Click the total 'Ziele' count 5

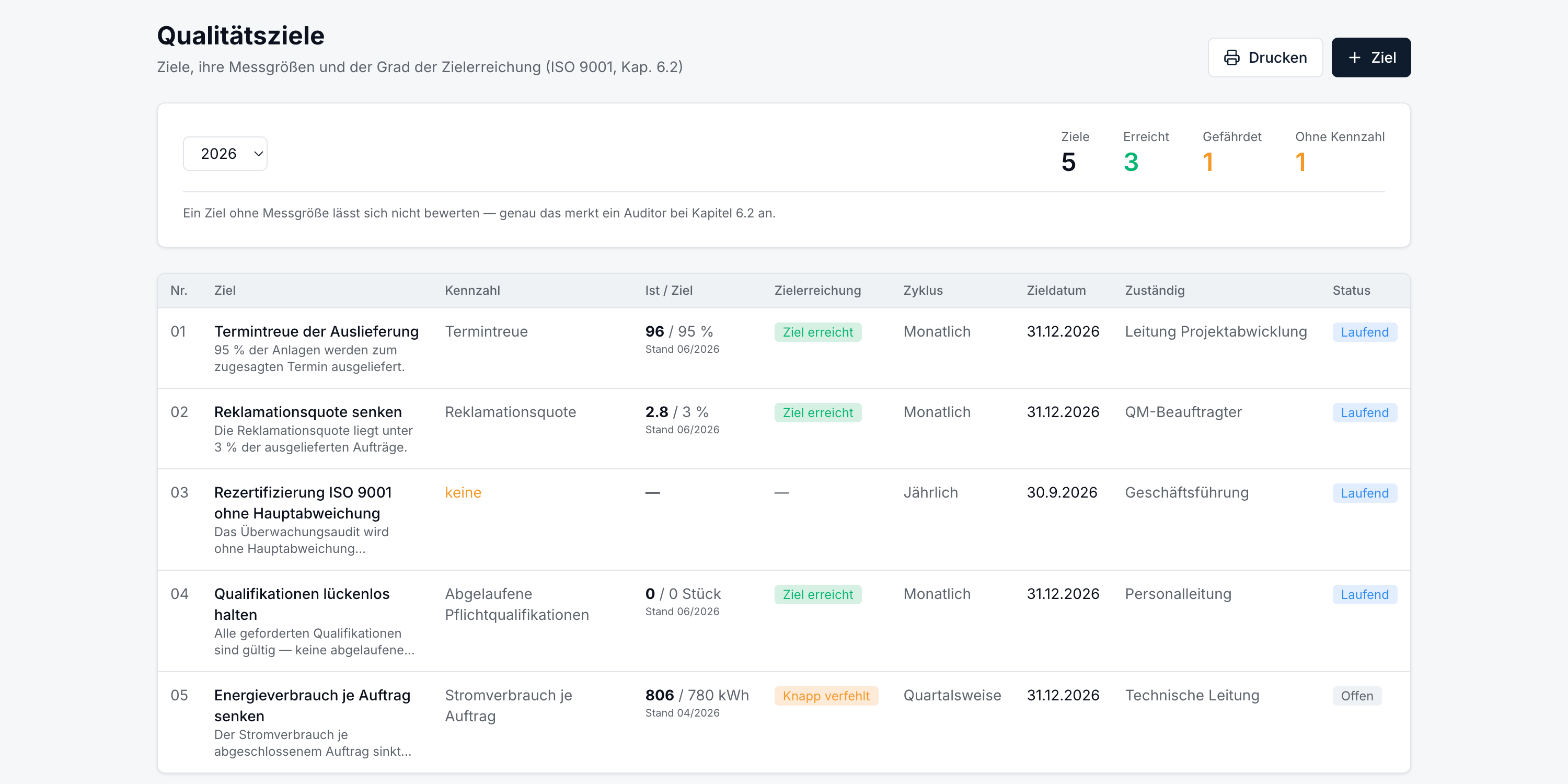point(1069,162)
